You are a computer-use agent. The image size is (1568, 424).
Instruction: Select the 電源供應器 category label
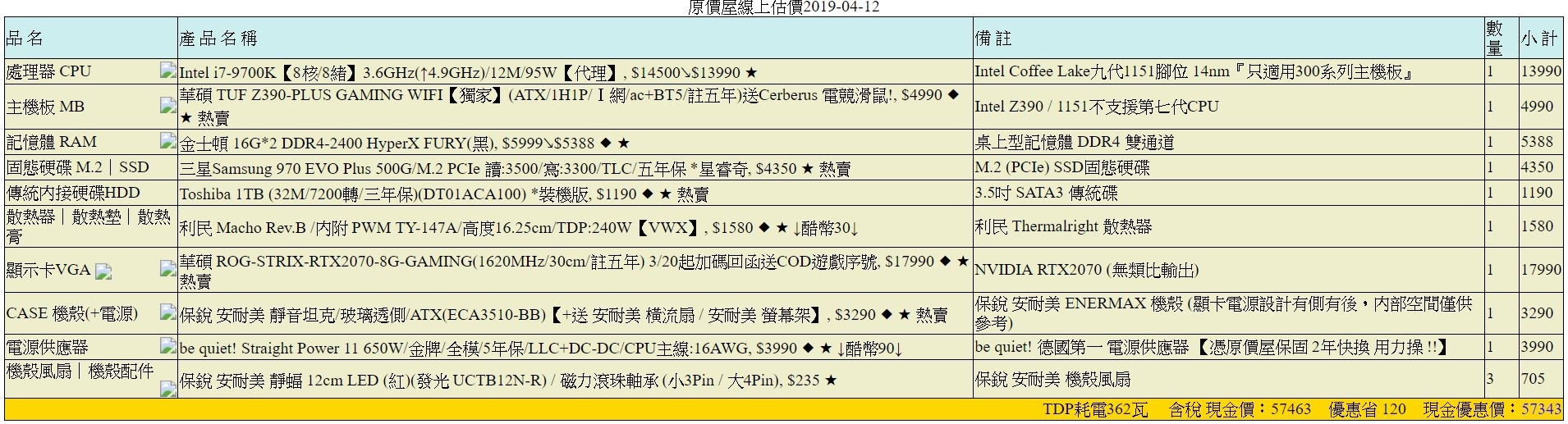coord(47,347)
